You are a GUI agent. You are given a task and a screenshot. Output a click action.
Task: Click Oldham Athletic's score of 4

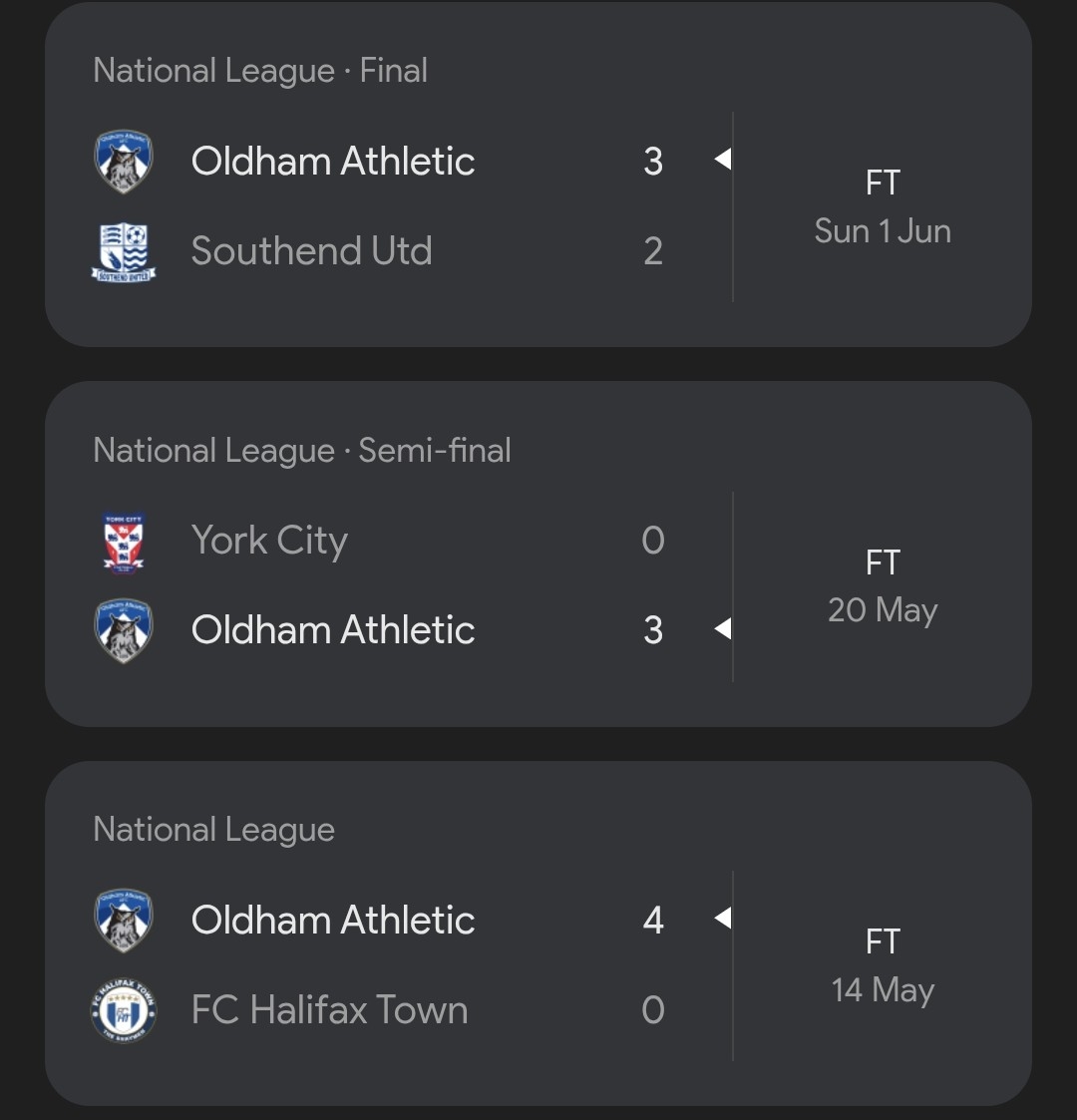[x=653, y=920]
